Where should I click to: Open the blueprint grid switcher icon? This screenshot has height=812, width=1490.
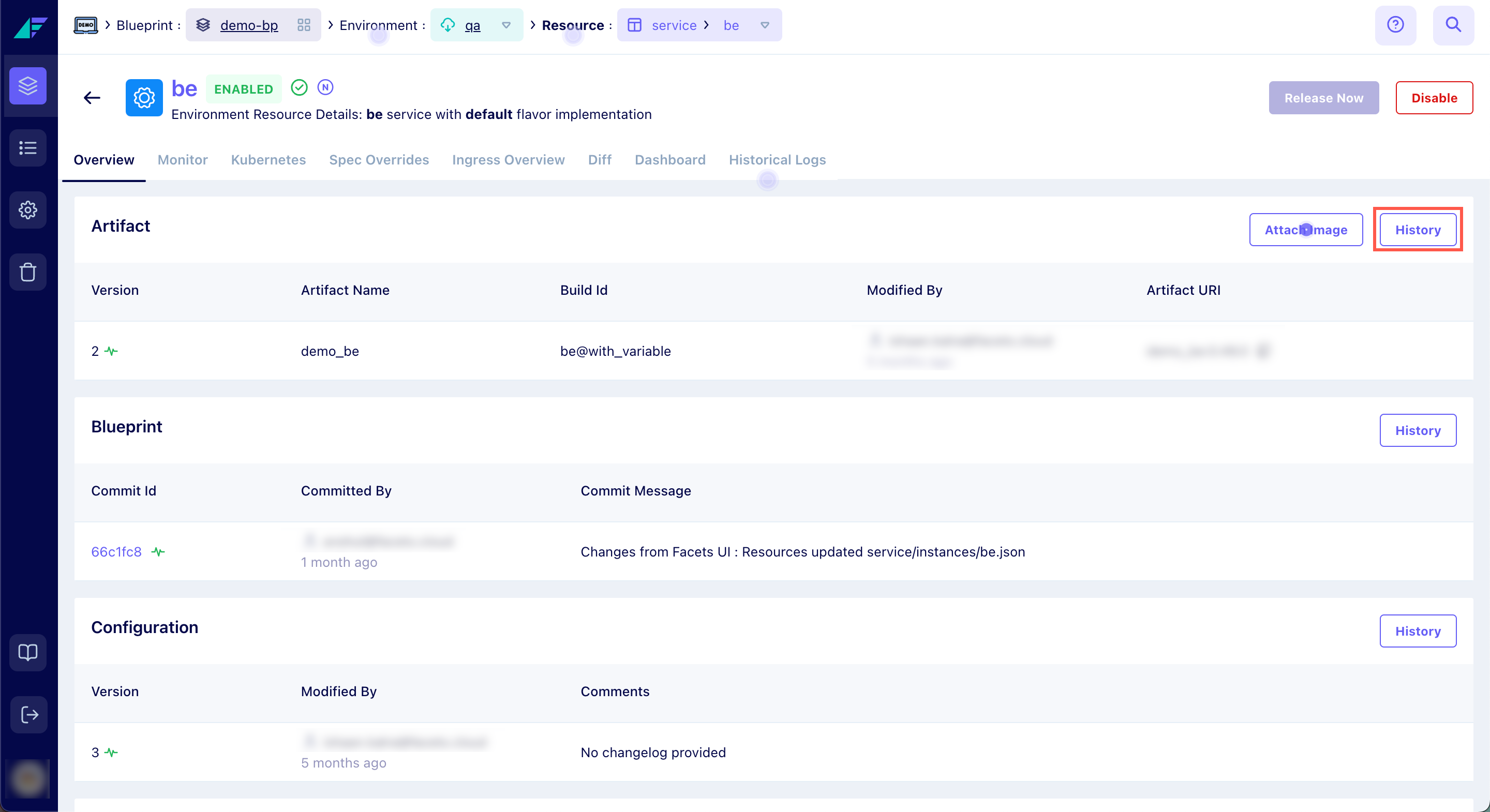tap(304, 25)
